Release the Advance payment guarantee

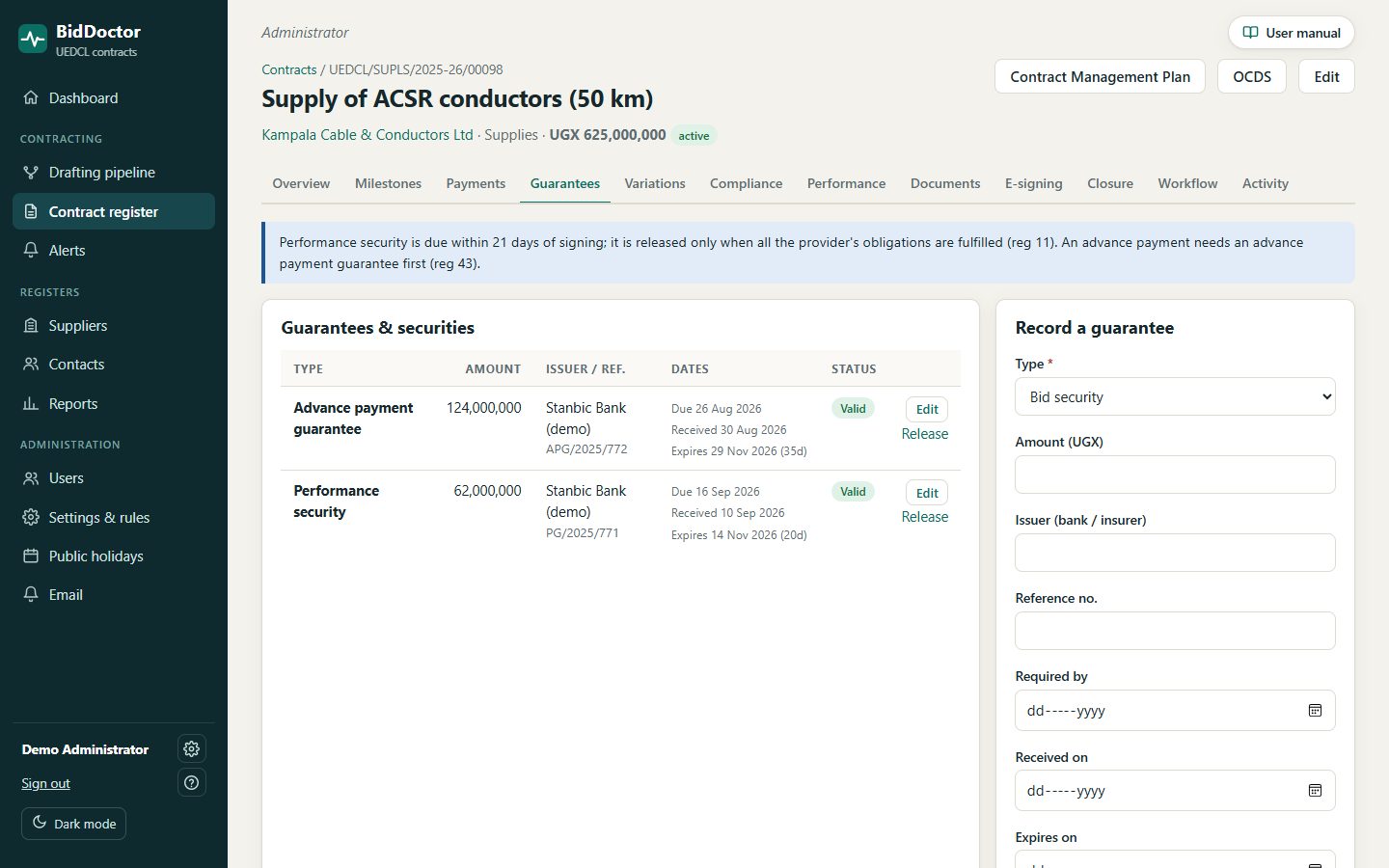click(x=925, y=434)
